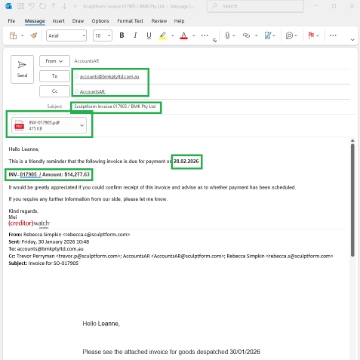
Task: Click in the title bar Search box
Action: click(255, 6)
